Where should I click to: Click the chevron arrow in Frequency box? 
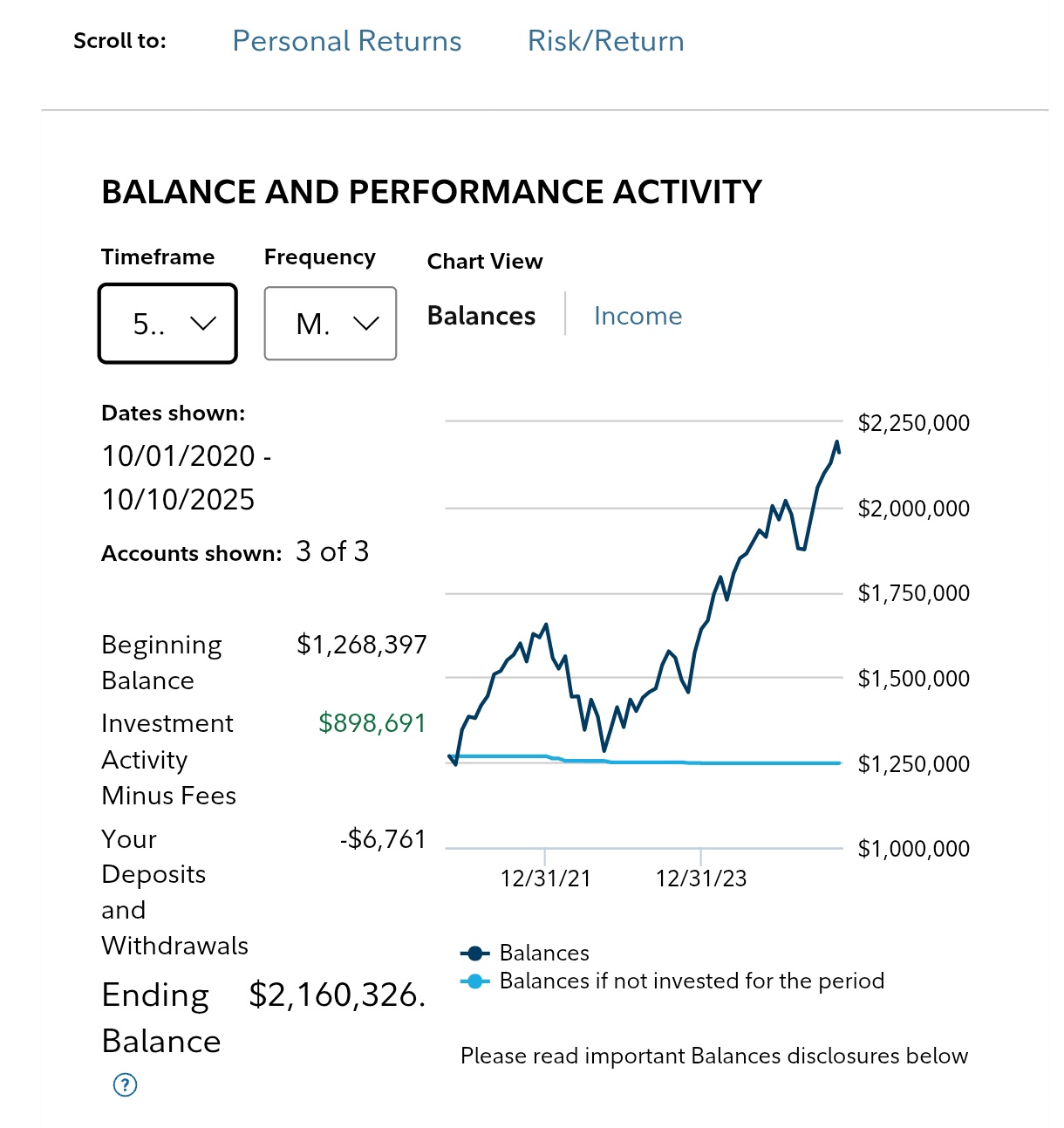(366, 324)
